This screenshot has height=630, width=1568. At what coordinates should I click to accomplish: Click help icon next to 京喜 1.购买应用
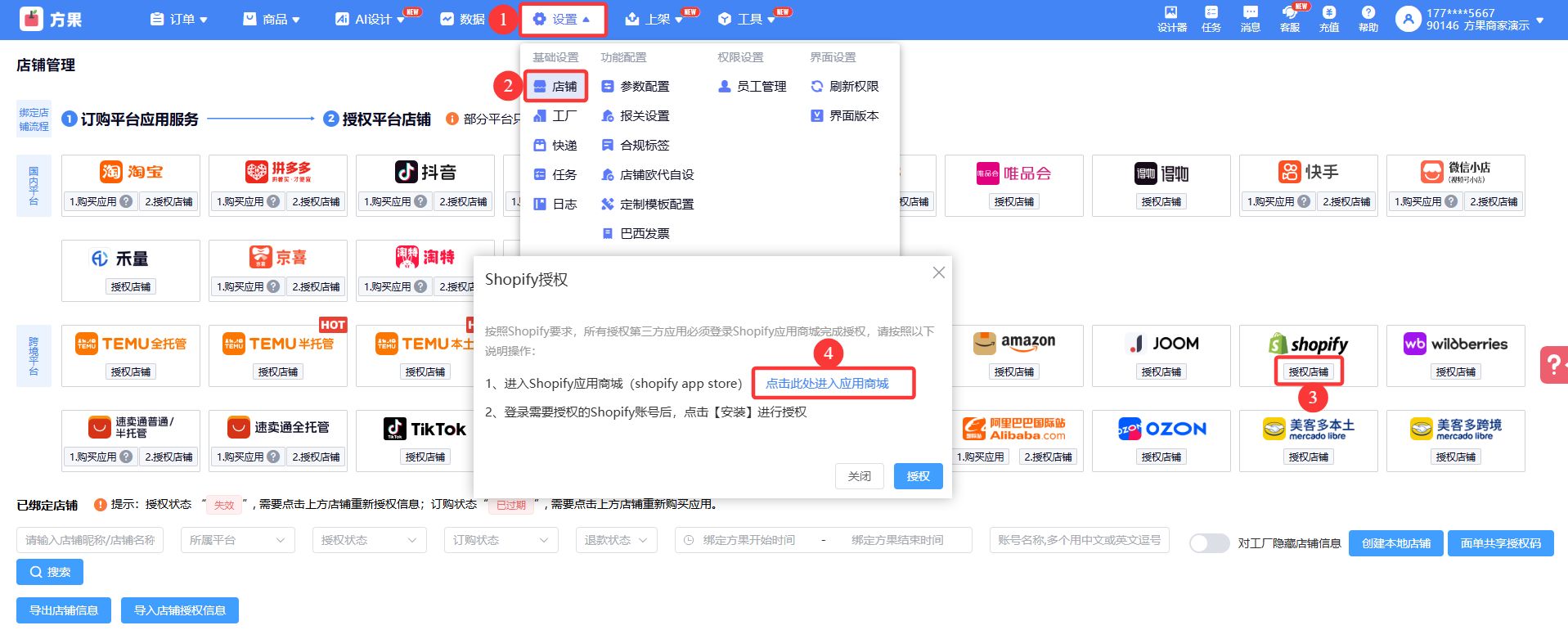point(273,286)
